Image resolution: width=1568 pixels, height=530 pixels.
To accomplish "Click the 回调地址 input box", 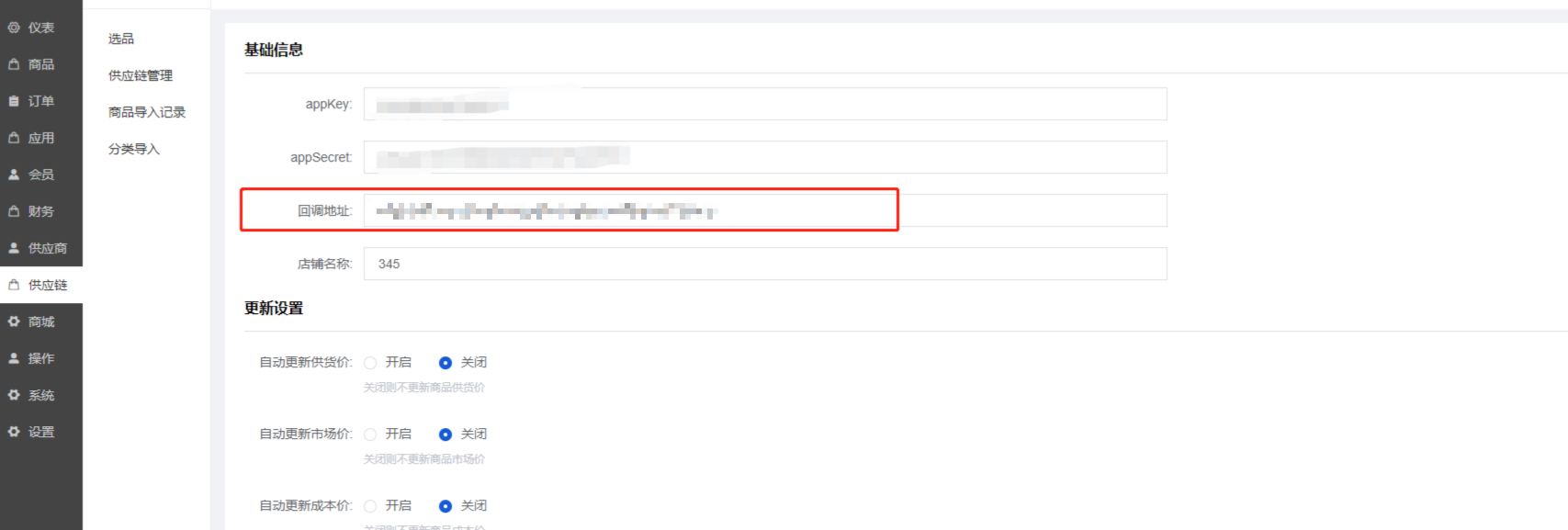I will (x=765, y=210).
